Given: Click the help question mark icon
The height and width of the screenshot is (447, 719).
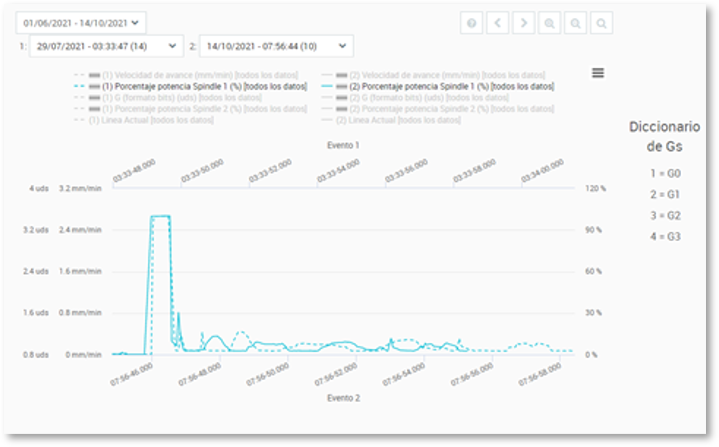Looking at the screenshot, I should coord(471,23).
